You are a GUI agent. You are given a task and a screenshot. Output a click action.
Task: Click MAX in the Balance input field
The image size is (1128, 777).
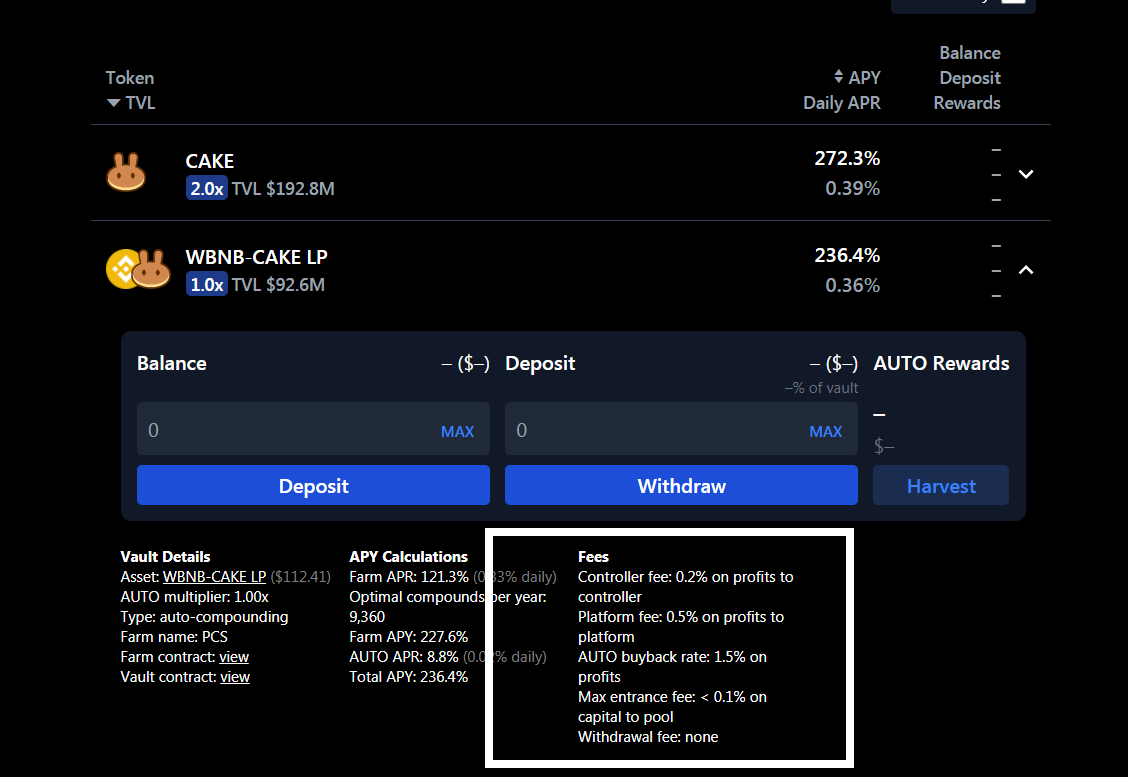[458, 432]
